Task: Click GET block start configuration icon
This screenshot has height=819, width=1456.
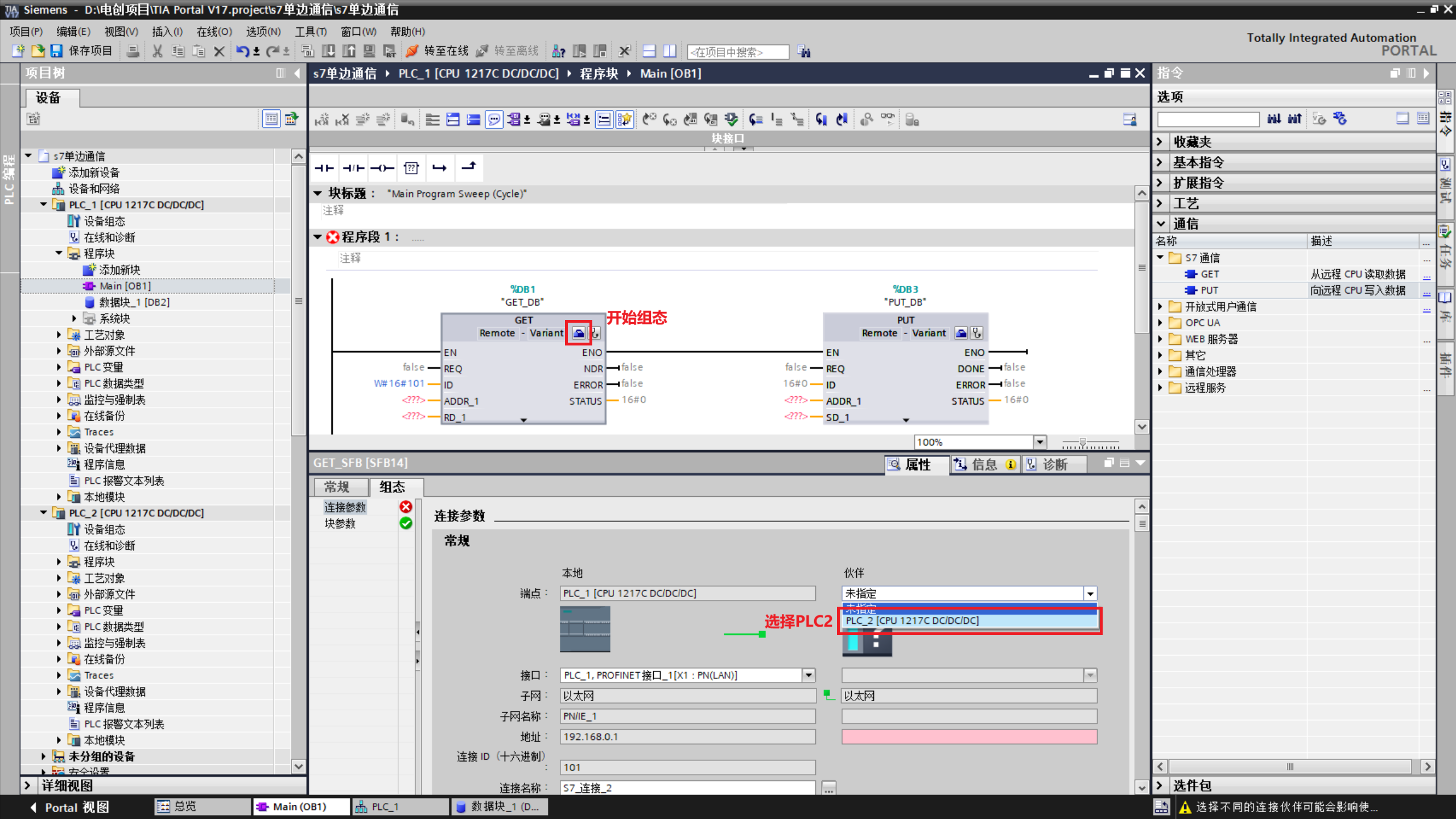Action: tap(578, 334)
